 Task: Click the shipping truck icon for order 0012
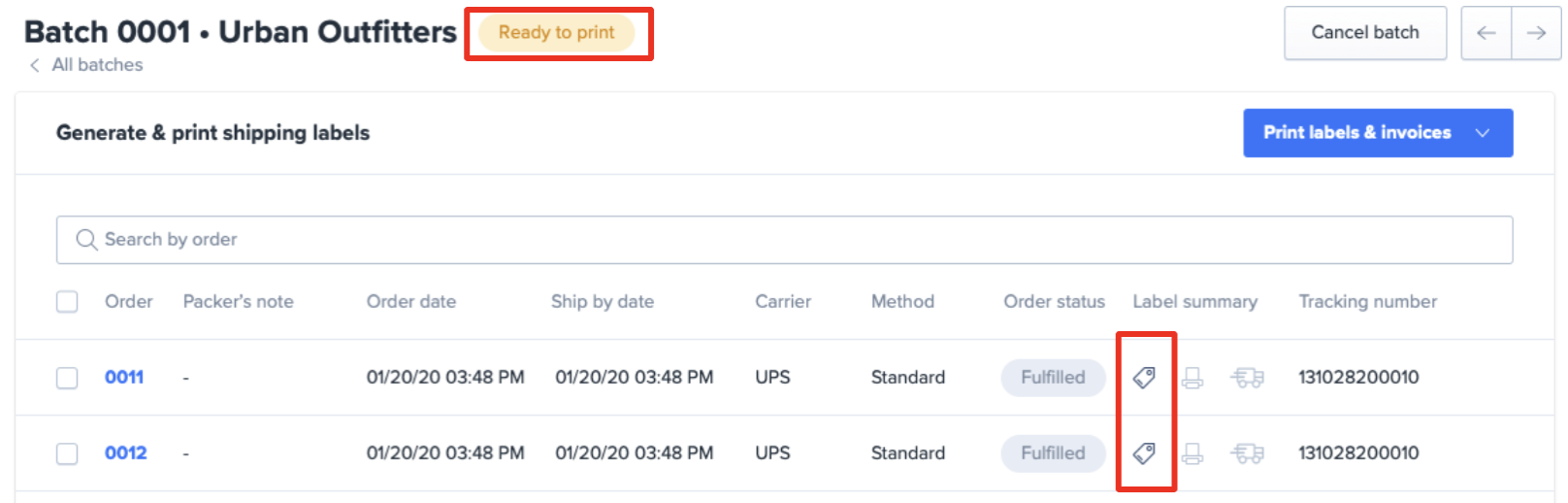1248,453
